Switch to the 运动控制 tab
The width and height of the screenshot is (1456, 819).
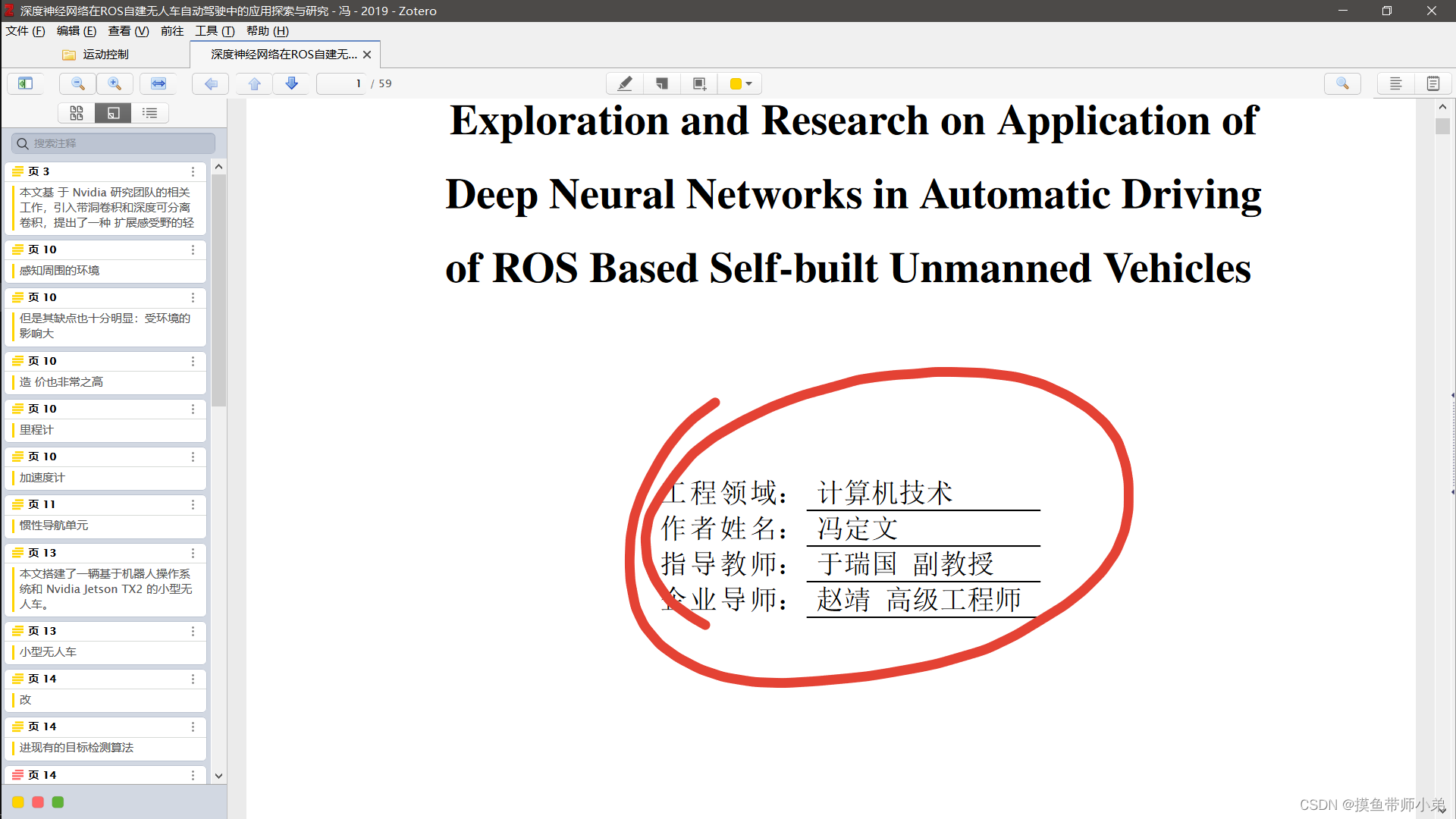coord(105,55)
